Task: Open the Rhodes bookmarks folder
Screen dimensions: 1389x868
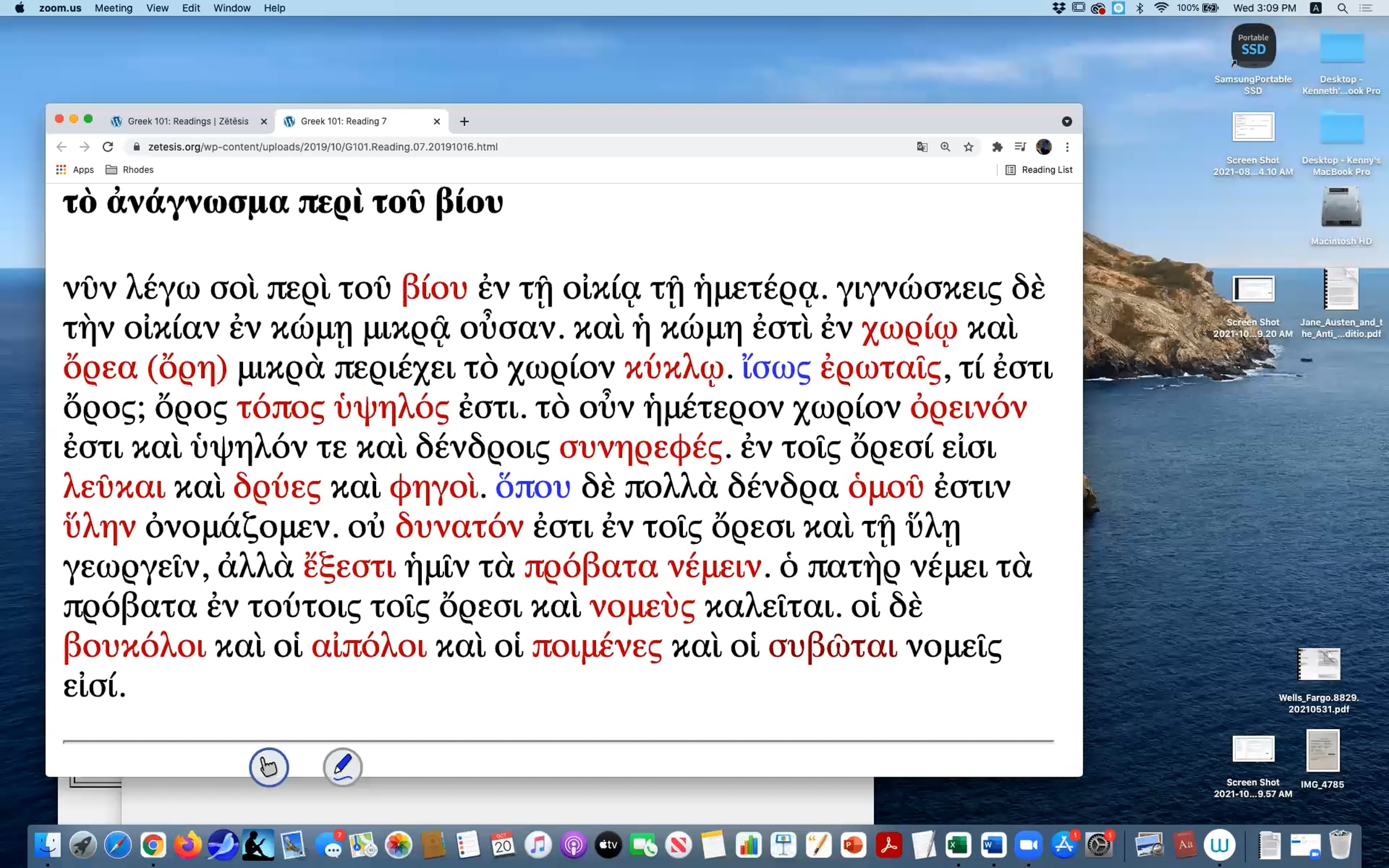Action: [130, 170]
